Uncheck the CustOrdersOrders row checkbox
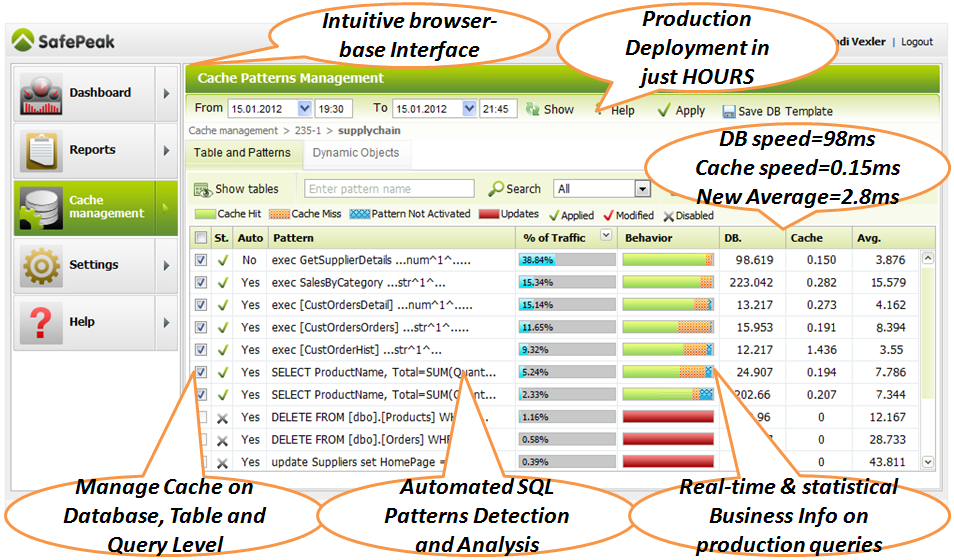The height and width of the screenshot is (560, 954). point(201,327)
